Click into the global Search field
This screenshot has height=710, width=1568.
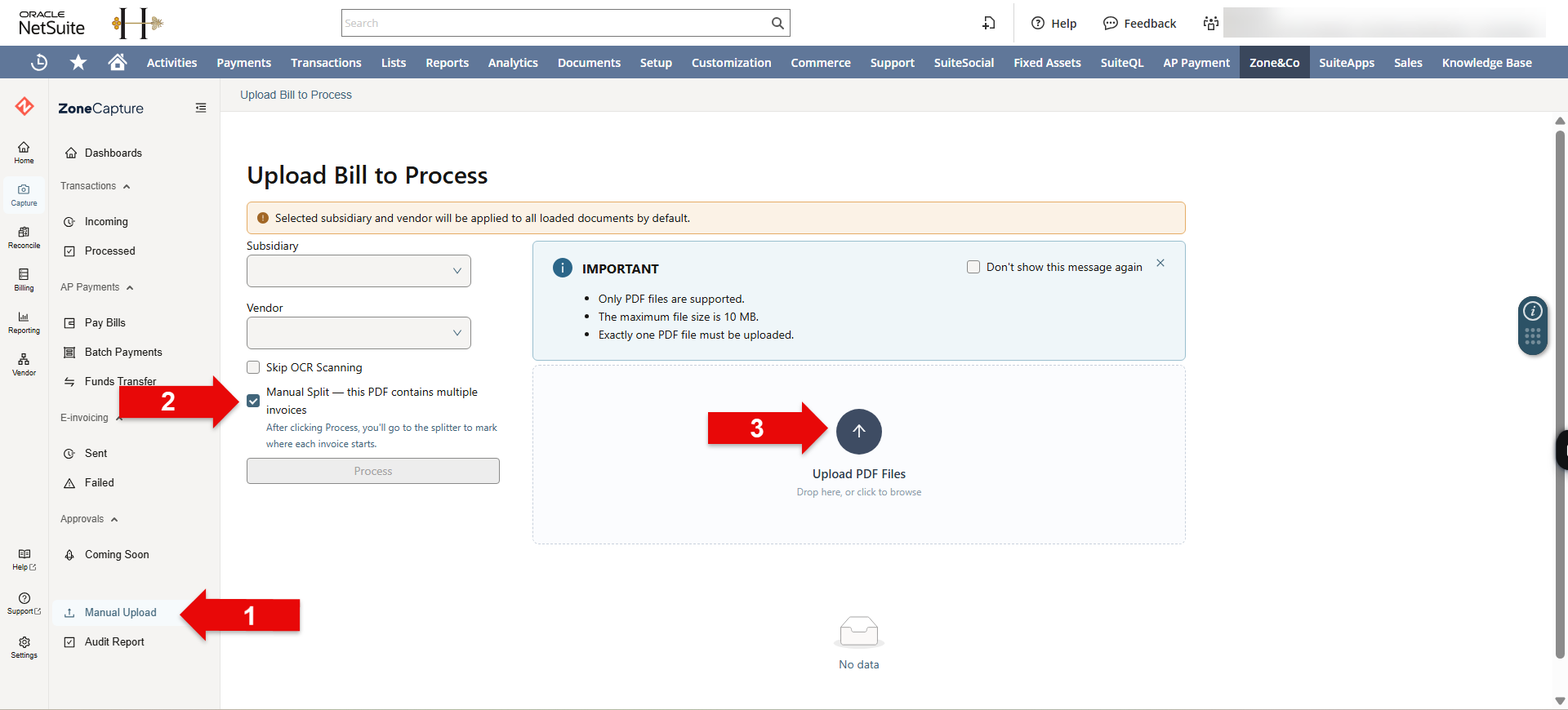[555, 23]
